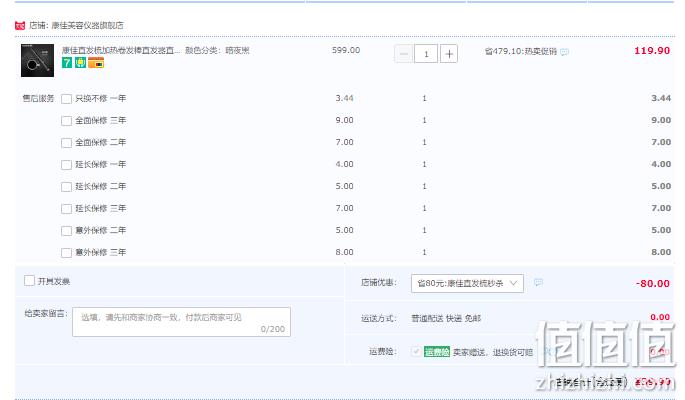This screenshot has width=685, height=400.
Task: Open the 康佳美容仪器旗舰店 store link
Action: point(87,25)
